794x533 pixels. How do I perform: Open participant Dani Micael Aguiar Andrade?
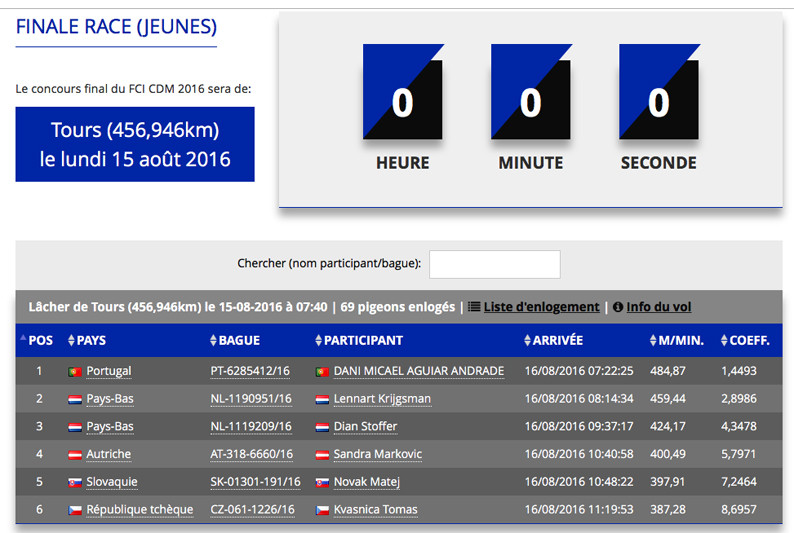click(x=418, y=371)
